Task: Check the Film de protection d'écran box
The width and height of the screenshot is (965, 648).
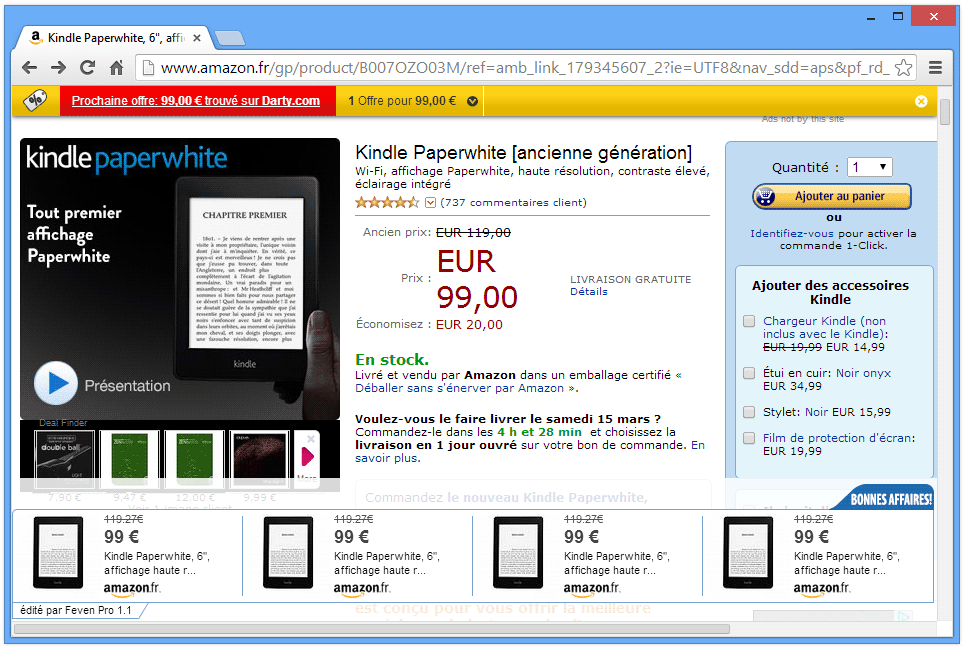Action: [x=749, y=438]
